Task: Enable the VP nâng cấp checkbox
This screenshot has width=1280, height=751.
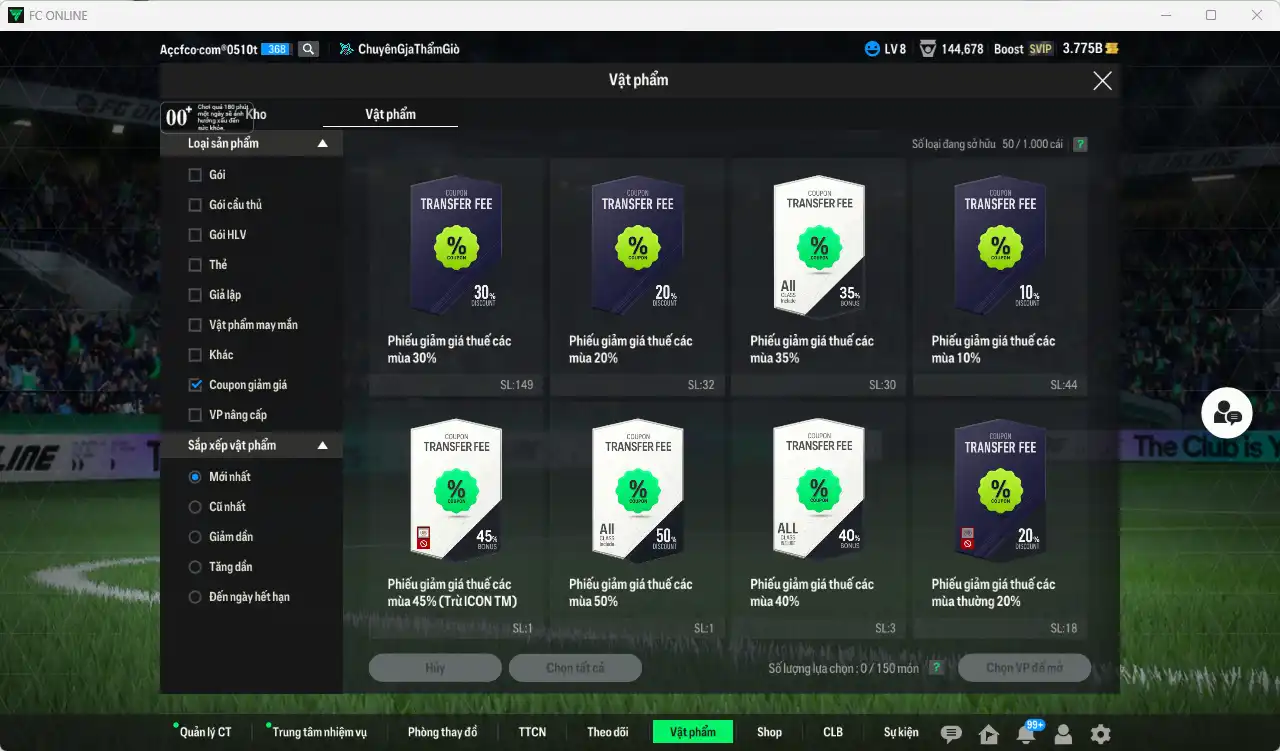Action: coord(195,415)
